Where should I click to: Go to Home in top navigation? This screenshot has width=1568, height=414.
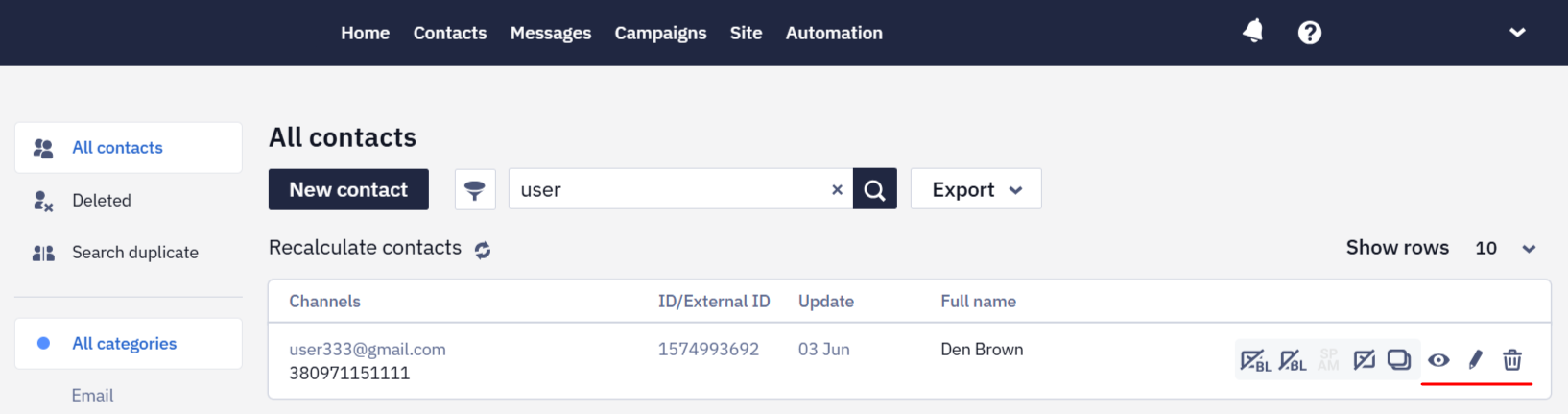[x=365, y=33]
